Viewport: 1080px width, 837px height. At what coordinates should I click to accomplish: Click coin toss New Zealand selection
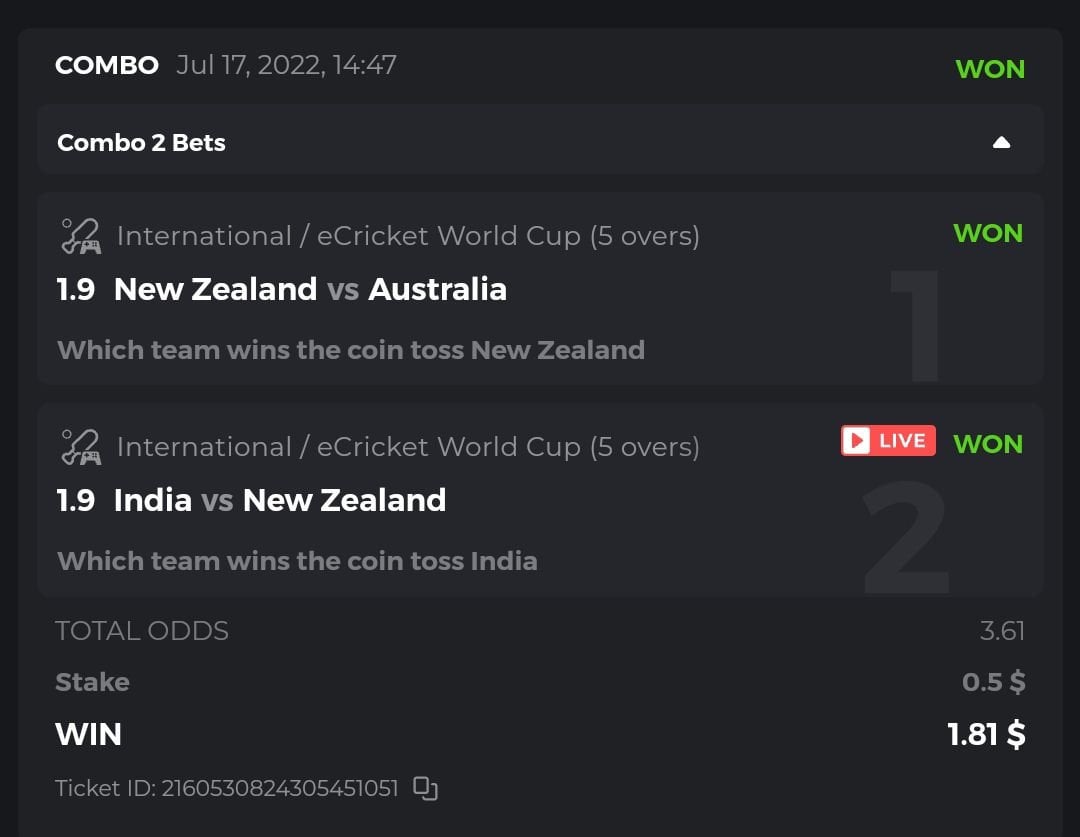point(351,350)
